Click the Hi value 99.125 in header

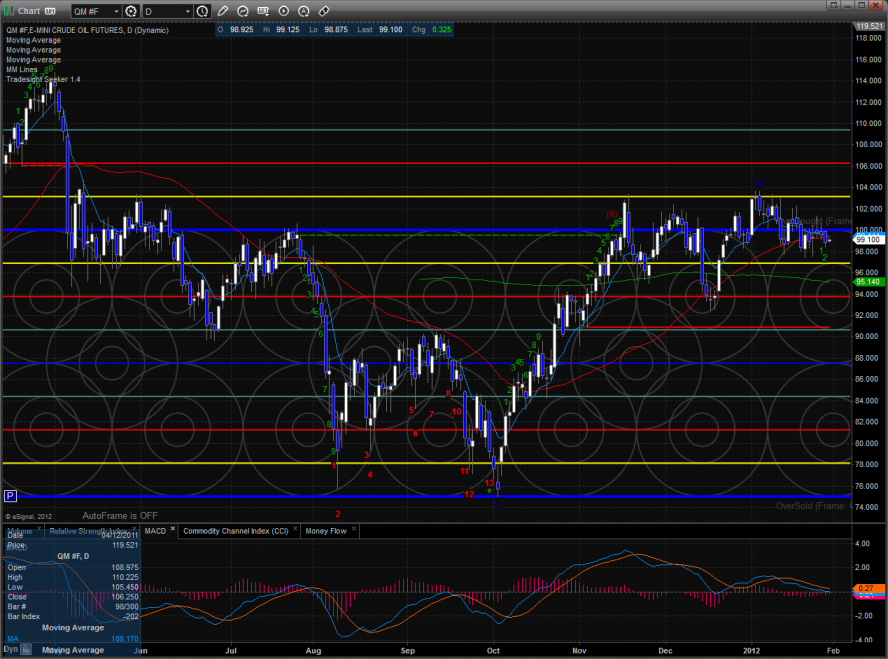tap(288, 29)
